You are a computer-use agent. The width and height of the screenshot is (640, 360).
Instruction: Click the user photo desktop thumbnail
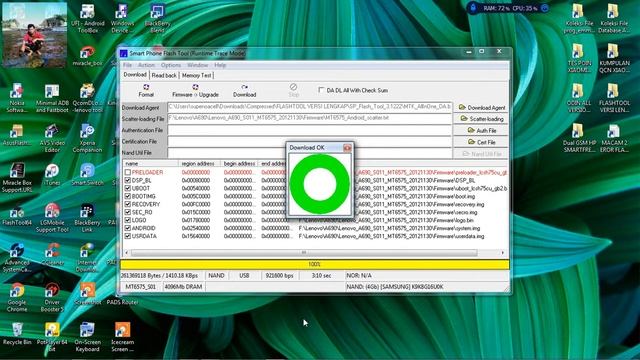34,35
